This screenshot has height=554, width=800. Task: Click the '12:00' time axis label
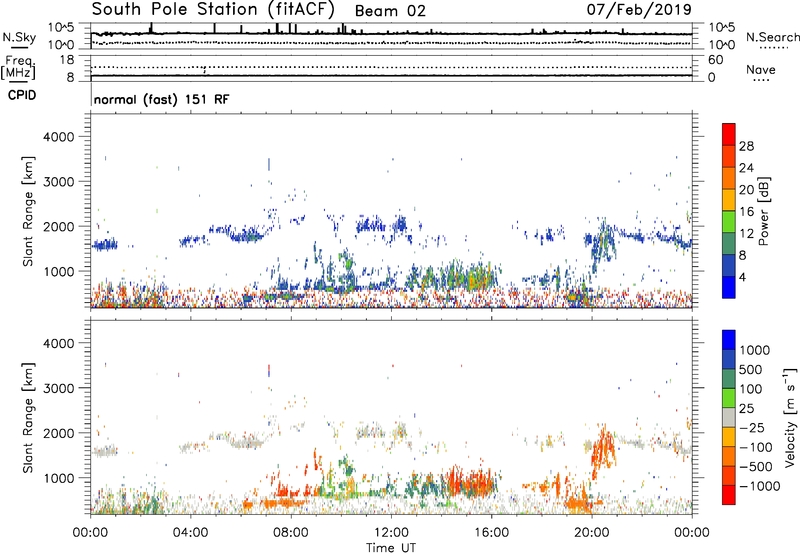391,533
